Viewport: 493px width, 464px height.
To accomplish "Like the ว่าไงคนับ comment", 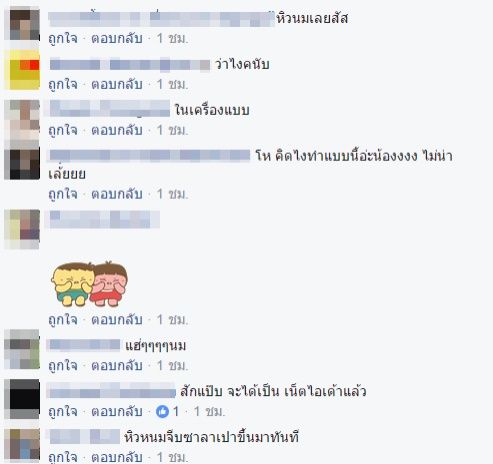I will [x=63, y=84].
